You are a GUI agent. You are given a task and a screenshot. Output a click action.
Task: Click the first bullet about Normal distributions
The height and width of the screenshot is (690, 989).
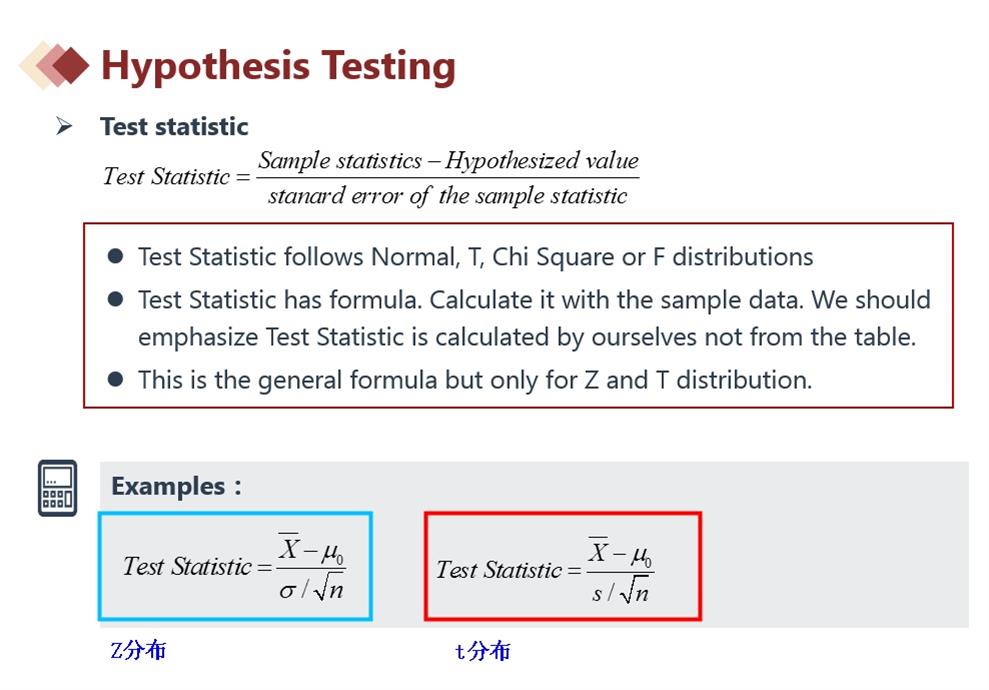tap(476, 257)
